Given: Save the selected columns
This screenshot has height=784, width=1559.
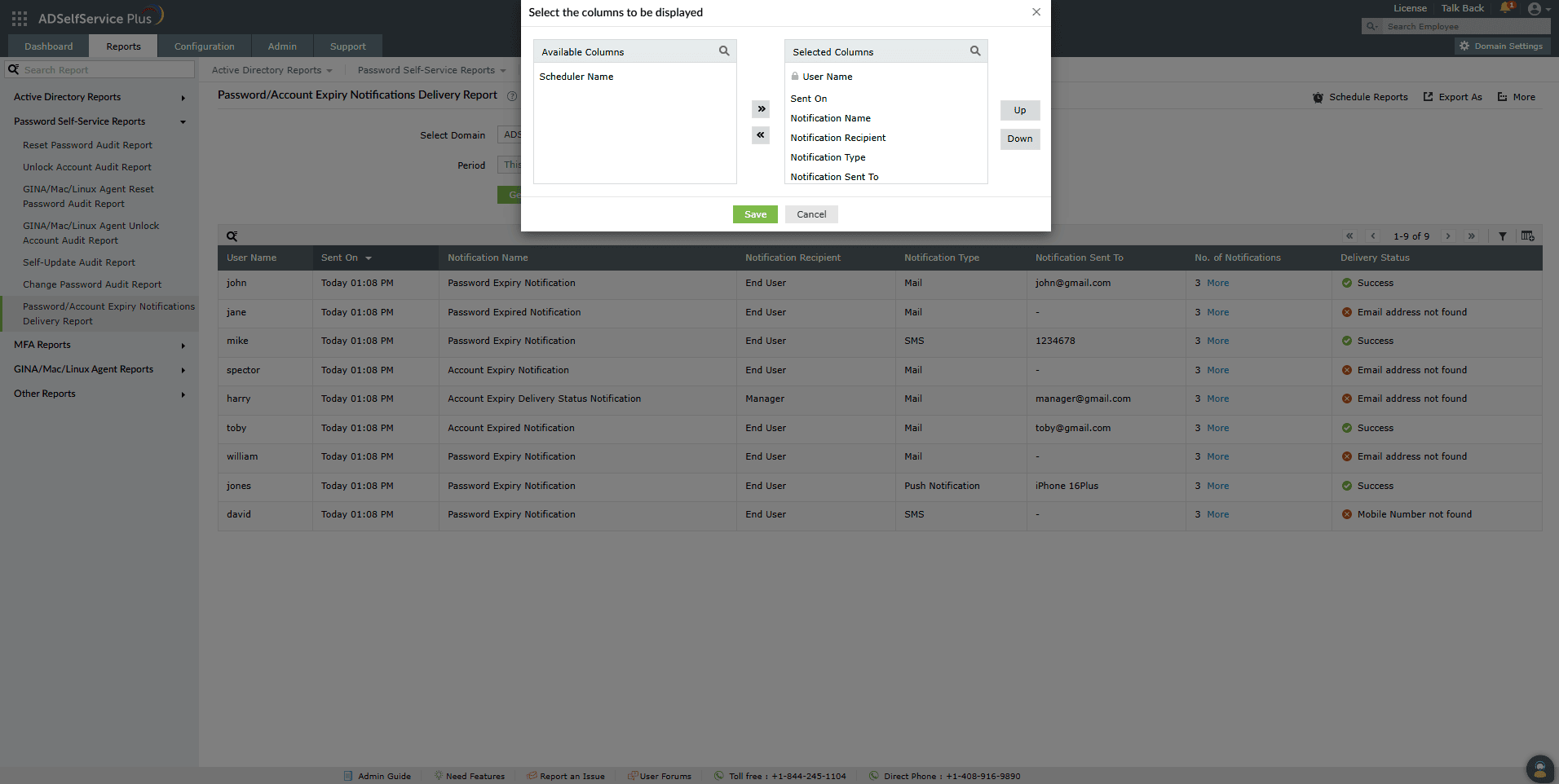Looking at the screenshot, I should [x=754, y=214].
